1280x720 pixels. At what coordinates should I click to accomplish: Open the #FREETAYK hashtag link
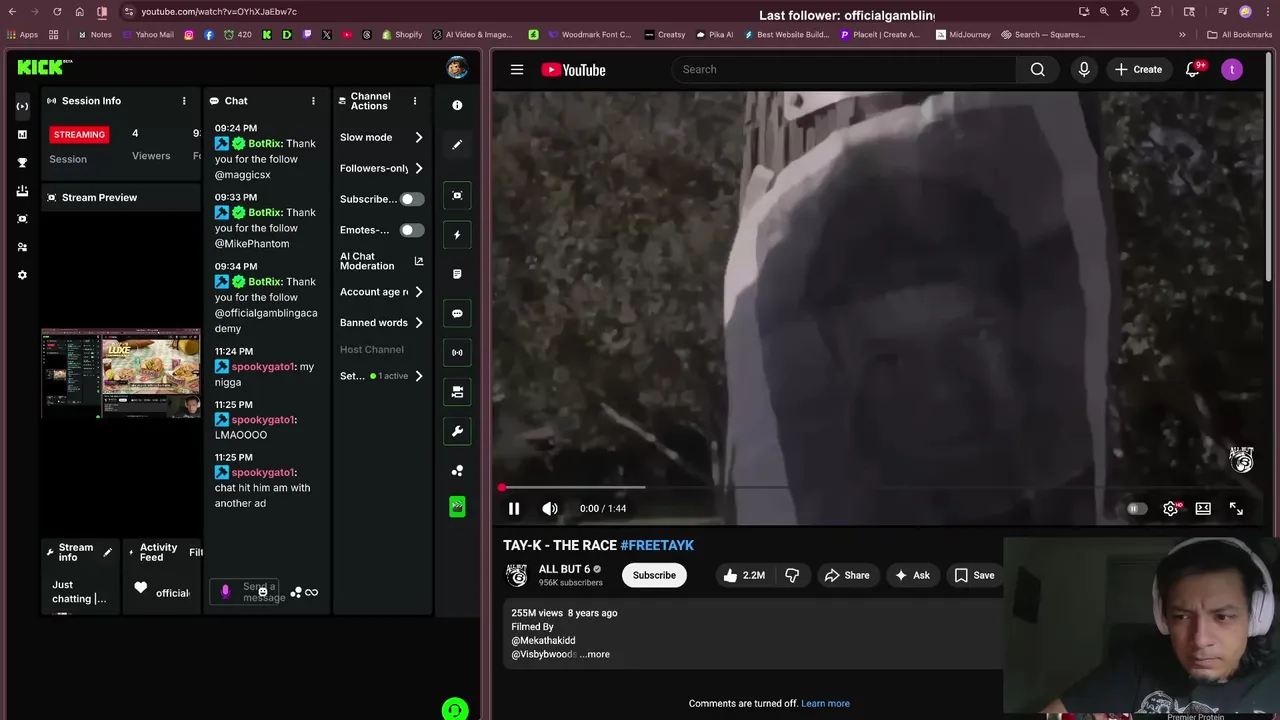(x=657, y=545)
